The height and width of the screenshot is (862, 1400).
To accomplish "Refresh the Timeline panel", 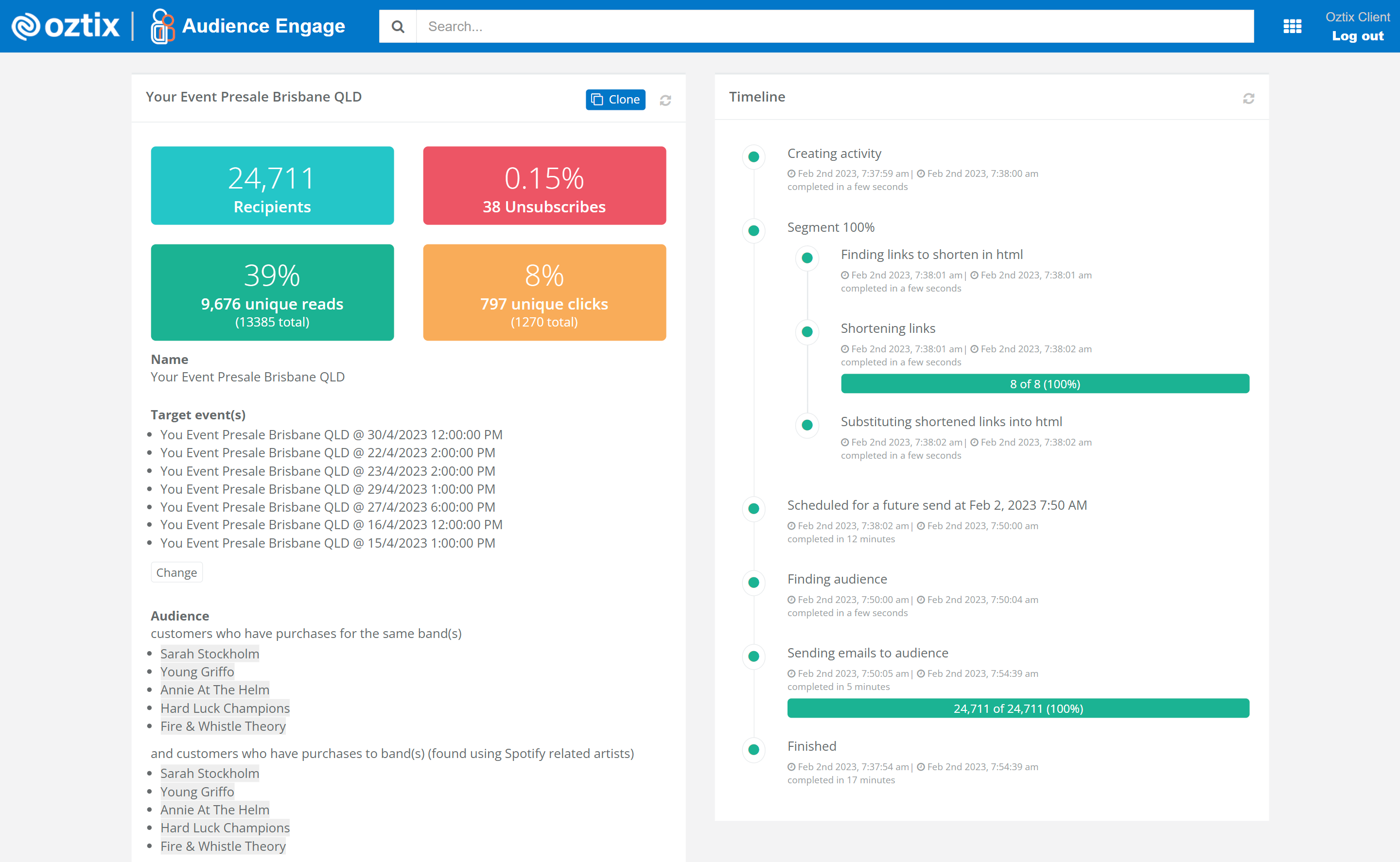I will (1248, 99).
